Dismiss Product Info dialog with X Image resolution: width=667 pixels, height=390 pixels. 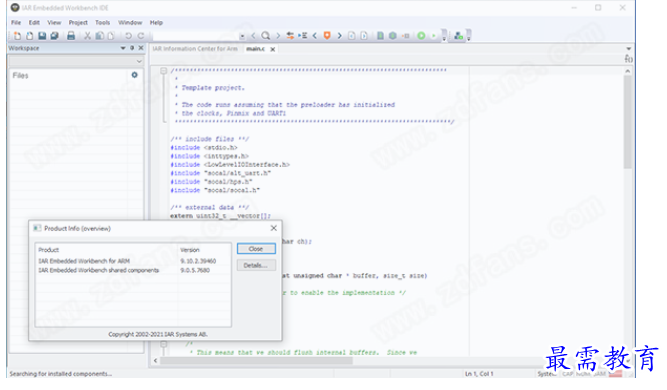[x=274, y=228]
